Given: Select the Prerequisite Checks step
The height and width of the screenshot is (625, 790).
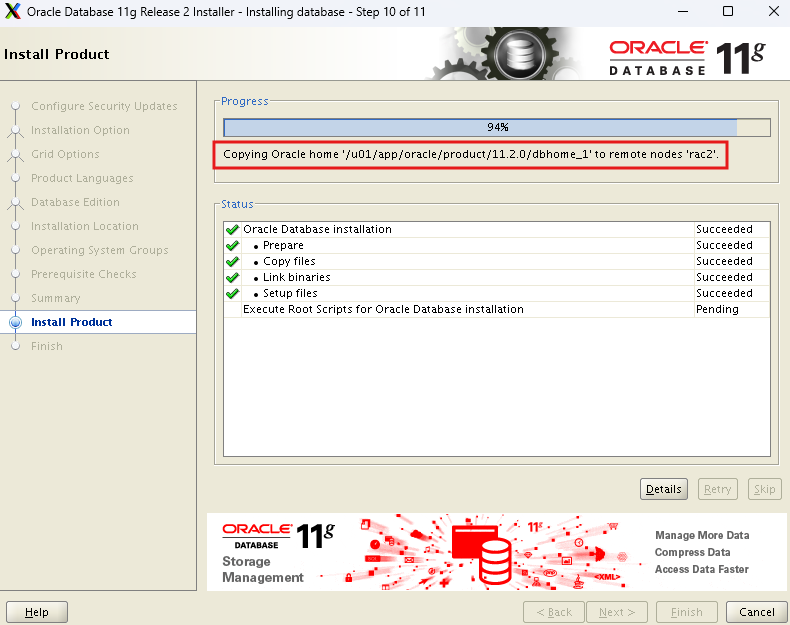Looking at the screenshot, I should [x=84, y=274].
